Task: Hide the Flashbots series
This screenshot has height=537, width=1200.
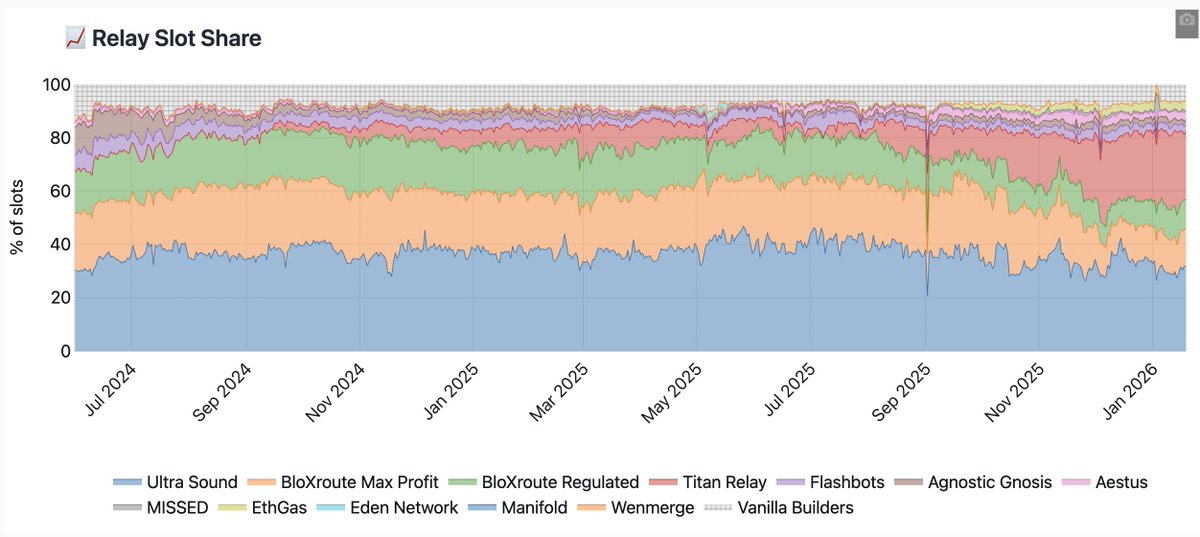Action: tap(831, 482)
